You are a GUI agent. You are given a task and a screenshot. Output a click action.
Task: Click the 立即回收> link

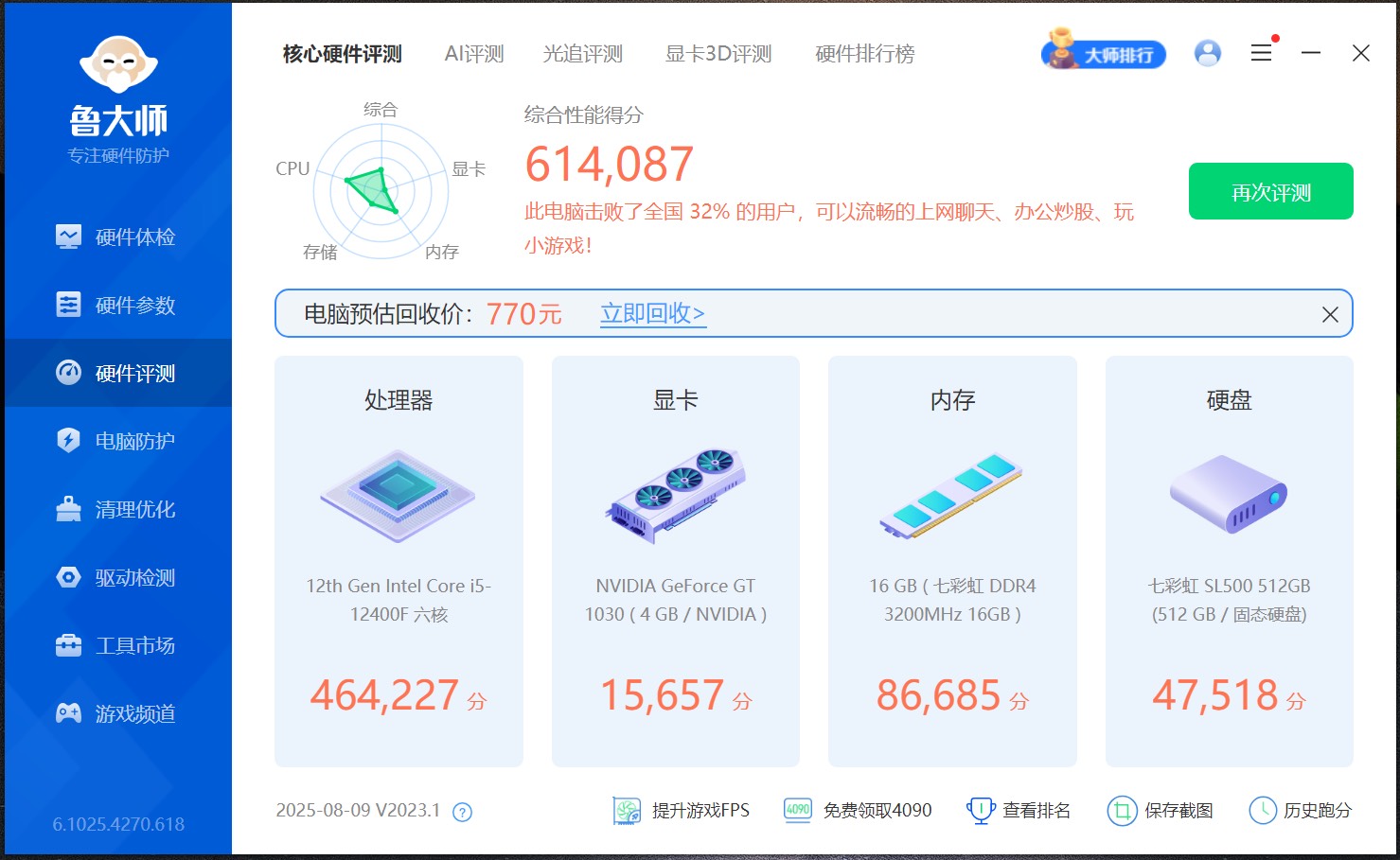click(x=653, y=313)
